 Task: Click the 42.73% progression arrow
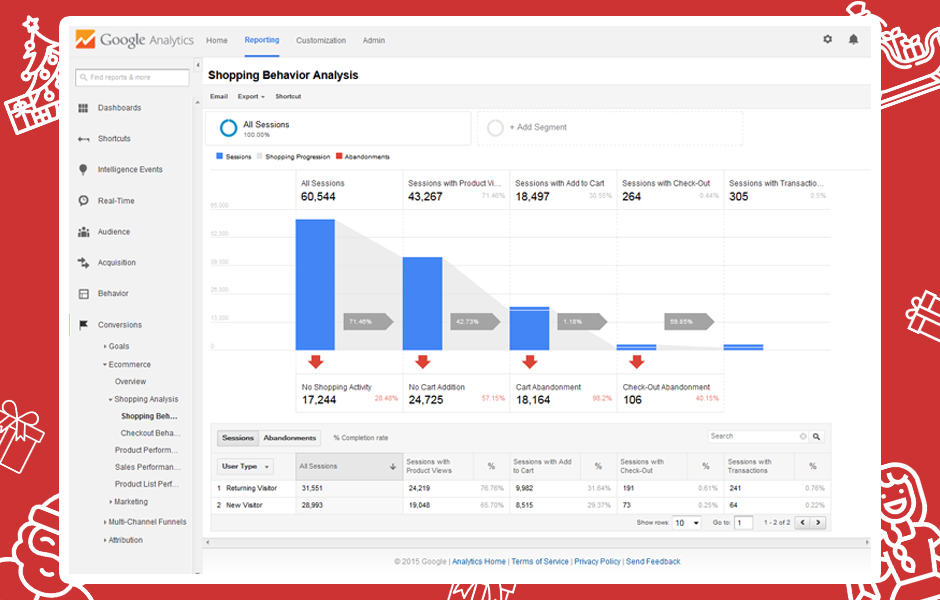[475, 322]
